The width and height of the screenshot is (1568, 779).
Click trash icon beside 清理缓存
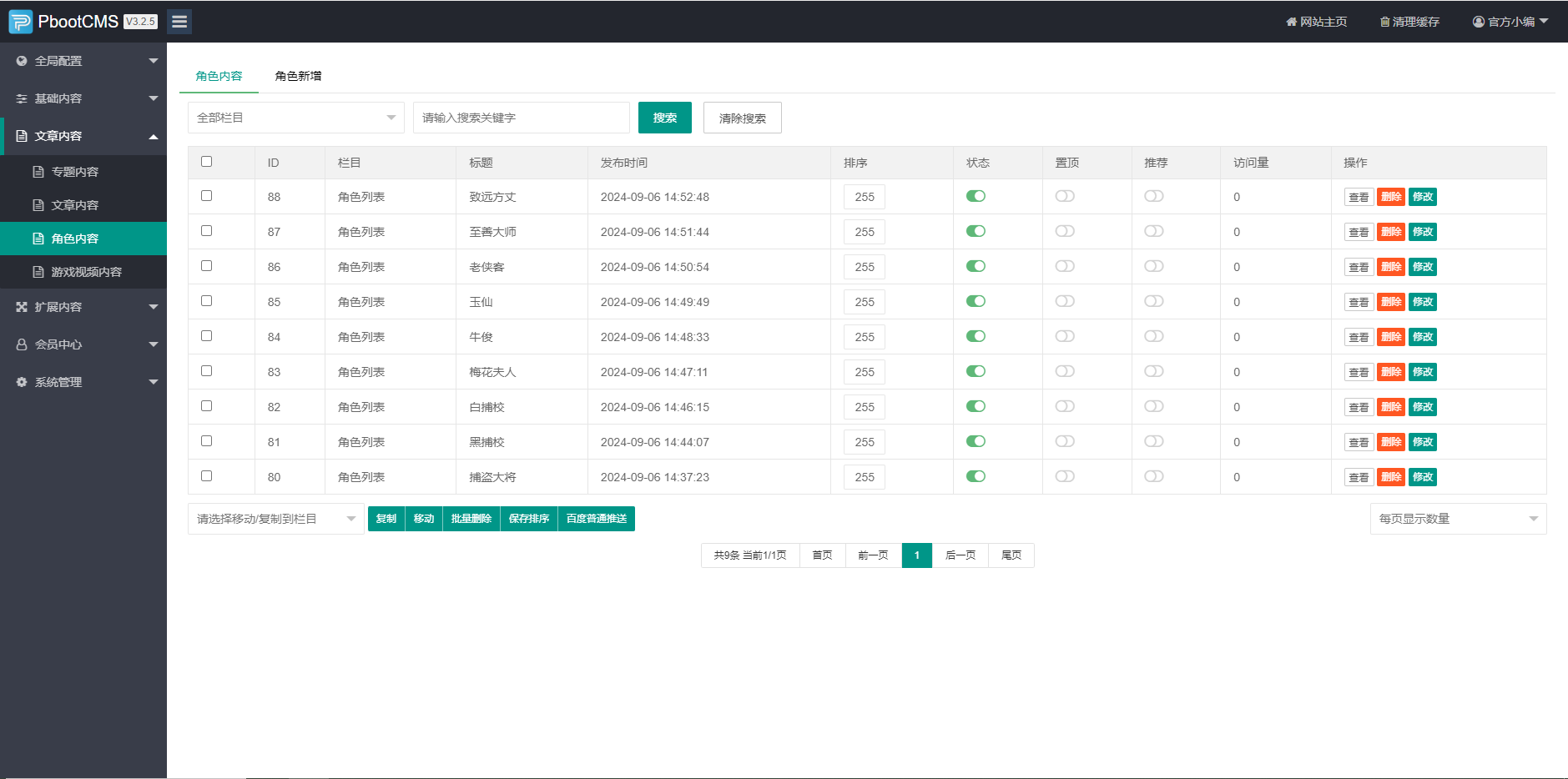[1385, 22]
